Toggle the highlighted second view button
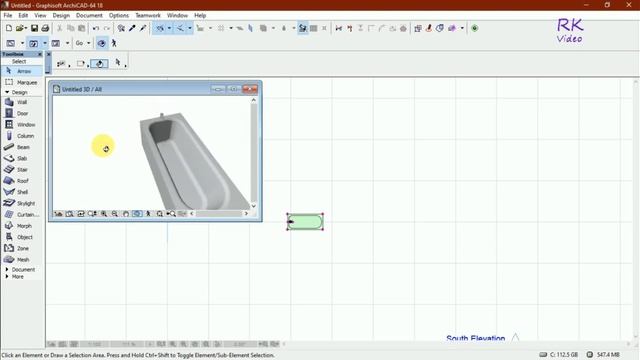The image size is (640, 360). pos(33,43)
